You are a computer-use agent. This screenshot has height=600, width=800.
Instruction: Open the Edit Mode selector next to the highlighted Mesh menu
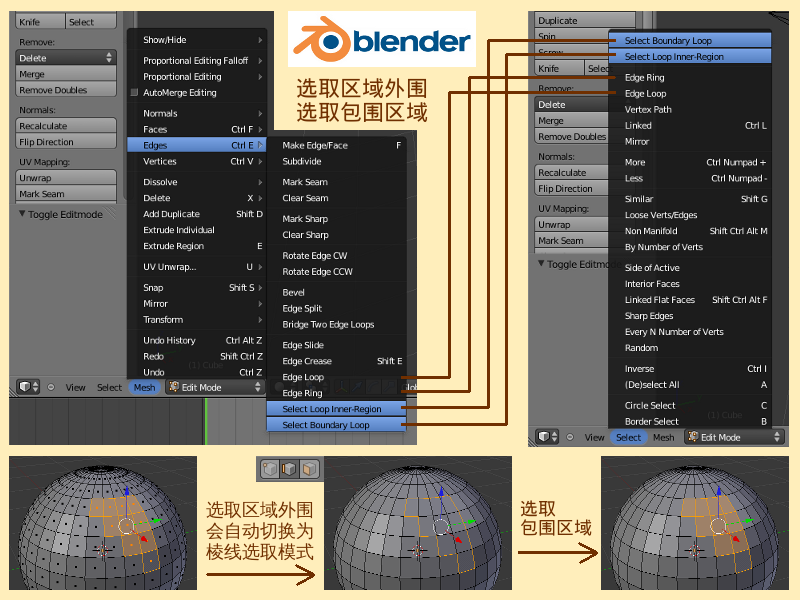point(215,387)
